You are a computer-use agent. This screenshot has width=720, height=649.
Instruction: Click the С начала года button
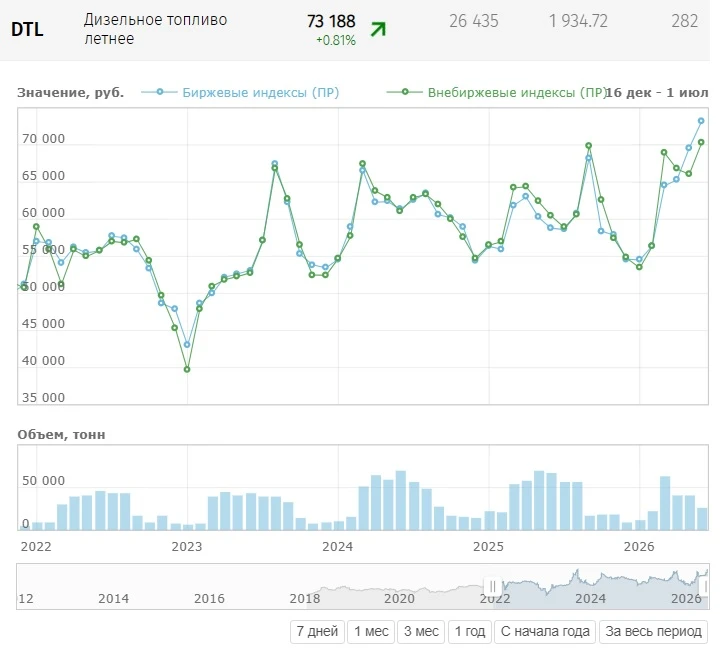click(x=545, y=631)
